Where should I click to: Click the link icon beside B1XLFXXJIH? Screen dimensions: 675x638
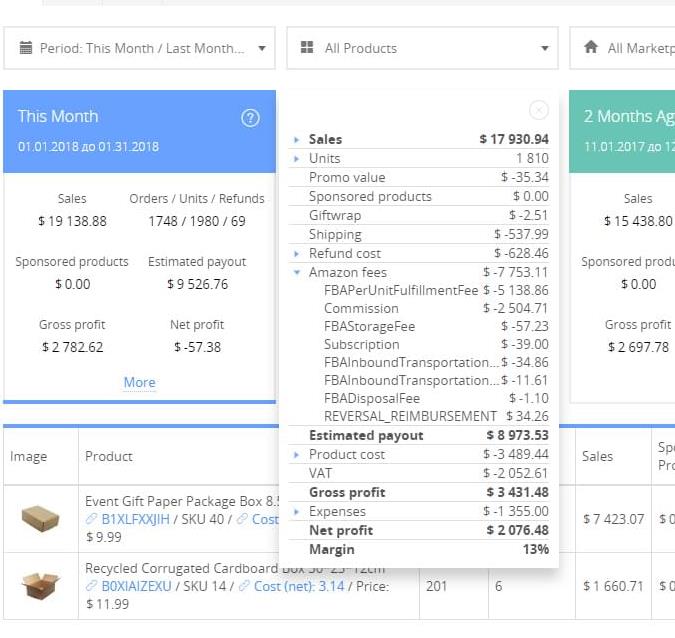point(92,519)
